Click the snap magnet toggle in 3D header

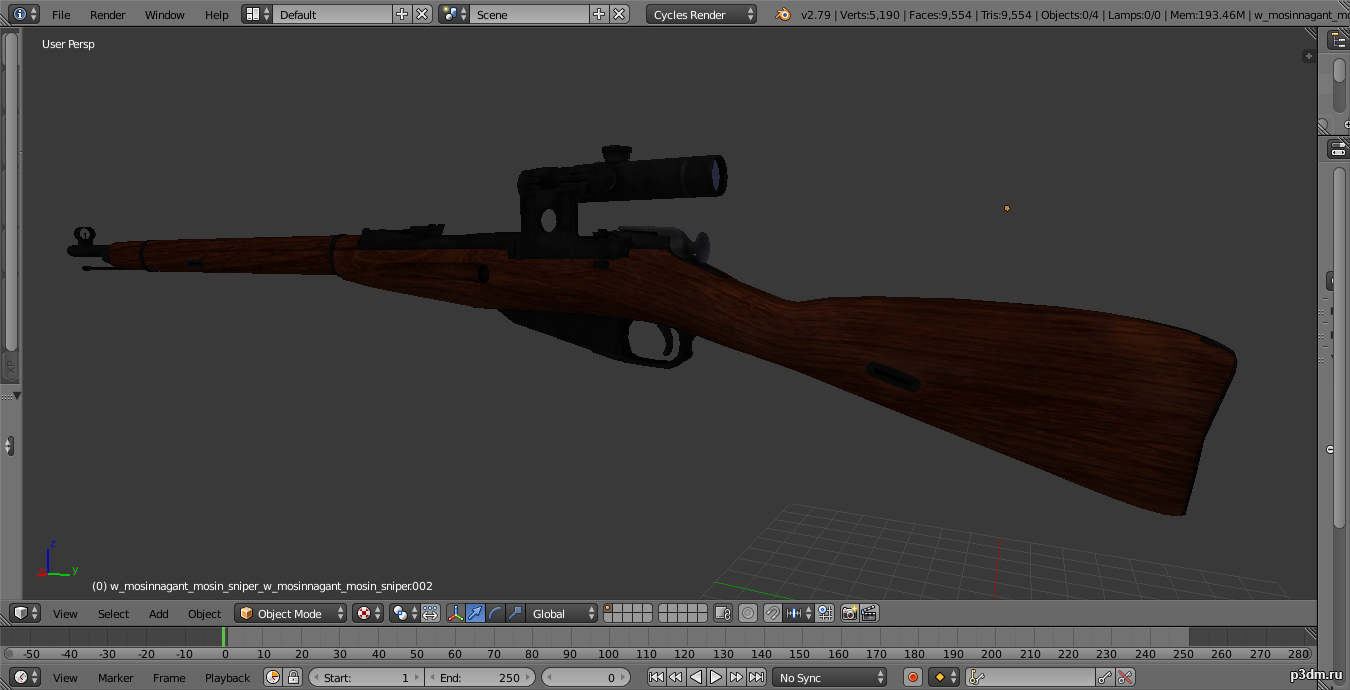pos(772,613)
